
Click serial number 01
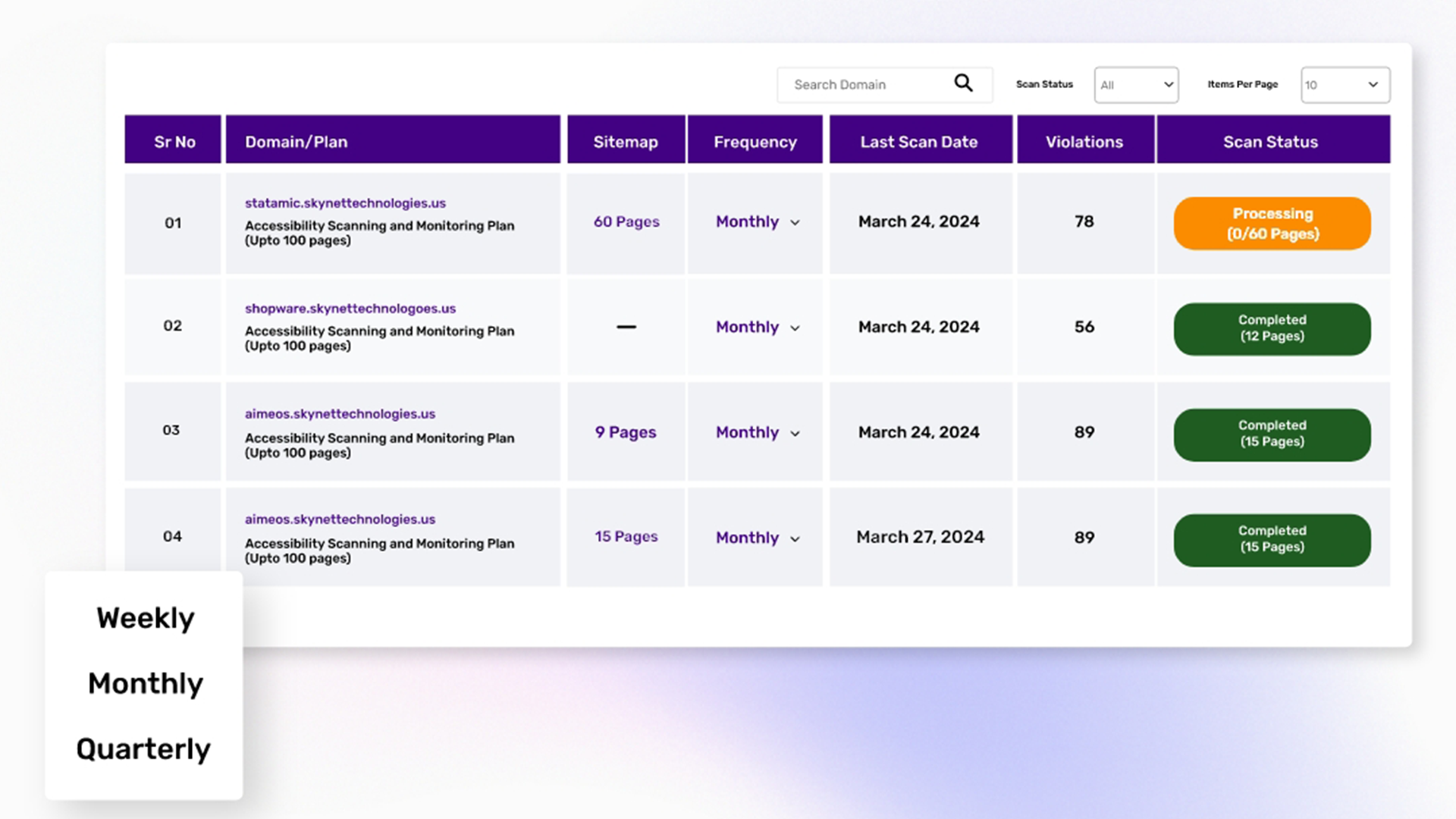pyautogui.click(x=173, y=223)
